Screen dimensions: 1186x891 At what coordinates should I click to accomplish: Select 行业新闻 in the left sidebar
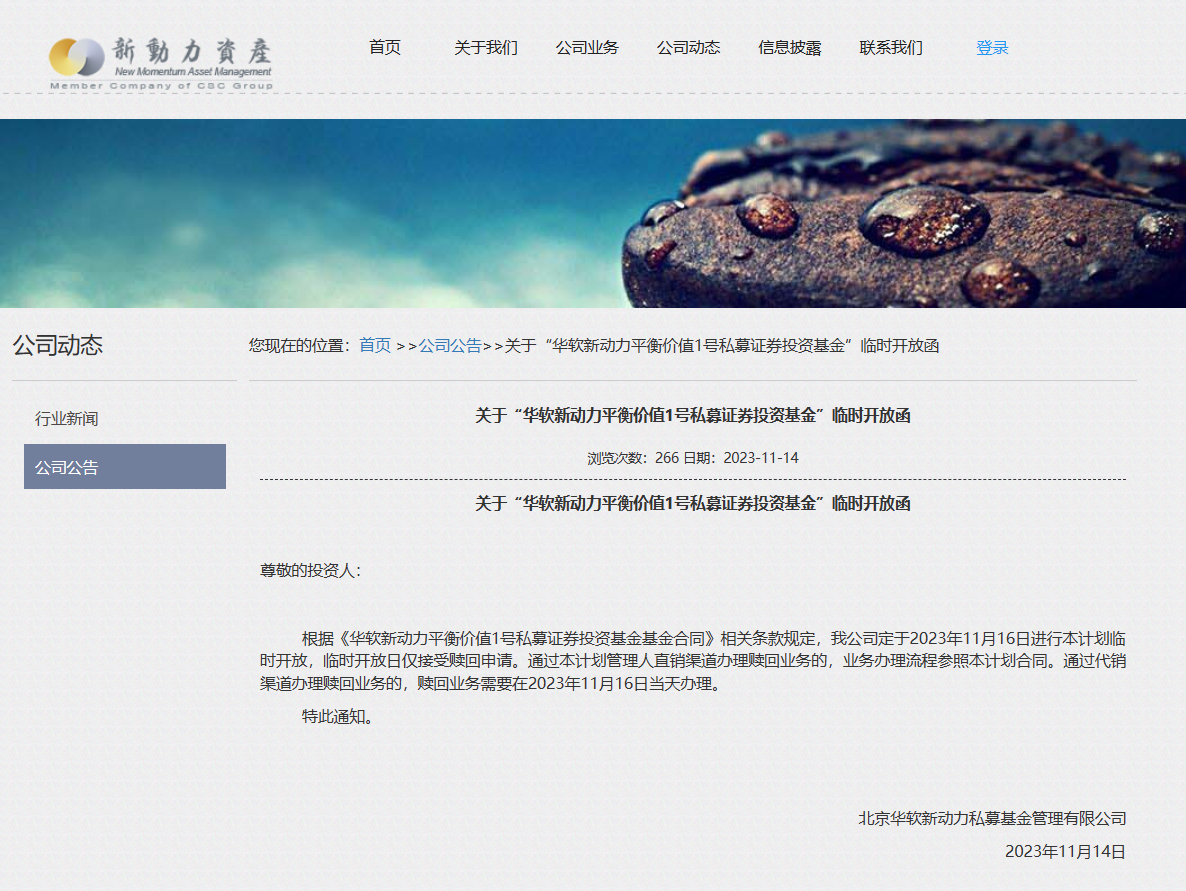(x=67, y=419)
